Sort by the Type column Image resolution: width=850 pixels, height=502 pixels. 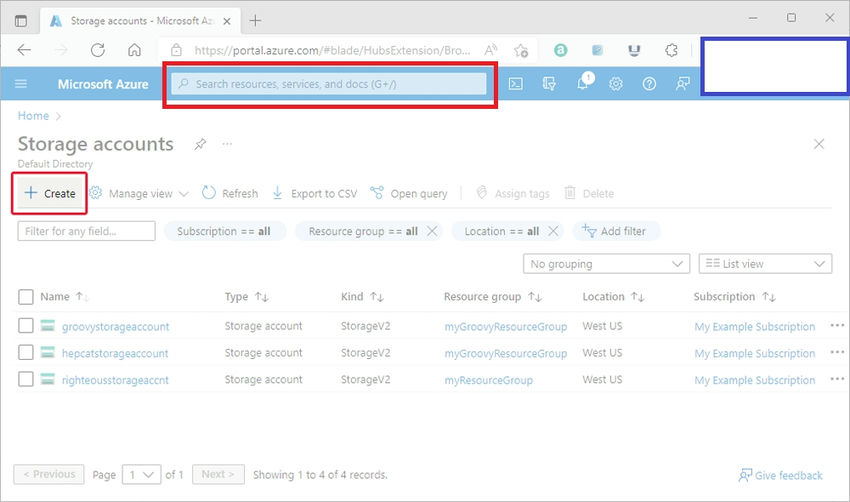(246, 297)
